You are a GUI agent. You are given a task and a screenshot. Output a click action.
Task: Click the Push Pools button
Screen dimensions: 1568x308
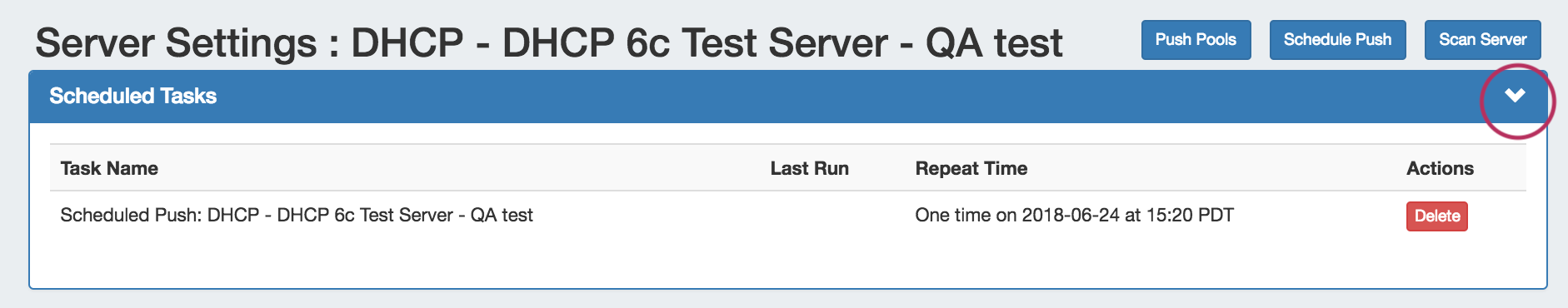coord(1196,40)
